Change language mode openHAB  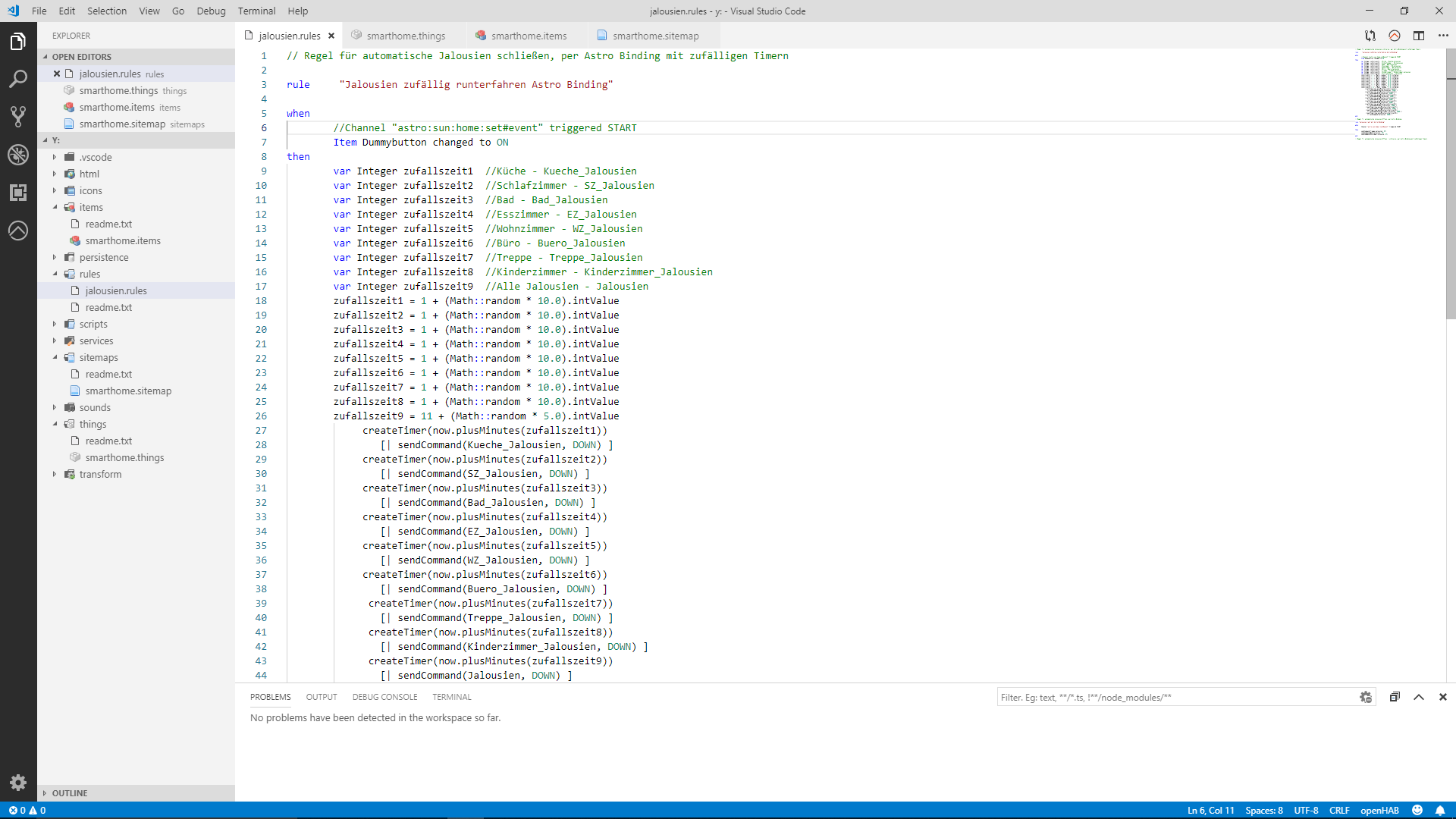coord(1379,810)
